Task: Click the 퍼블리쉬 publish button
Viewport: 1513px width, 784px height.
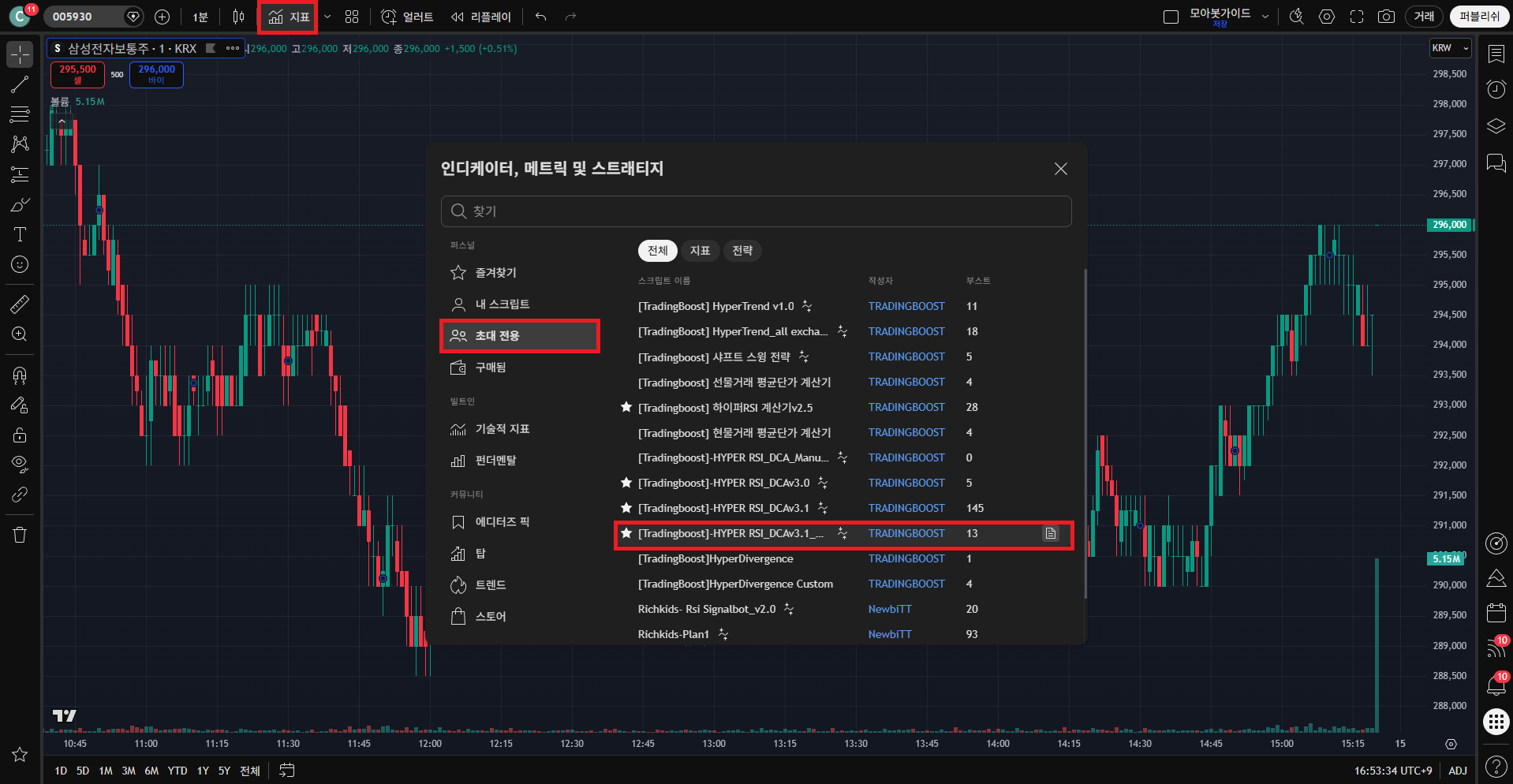Action: pyautogui.click(x=1479, y=17)
